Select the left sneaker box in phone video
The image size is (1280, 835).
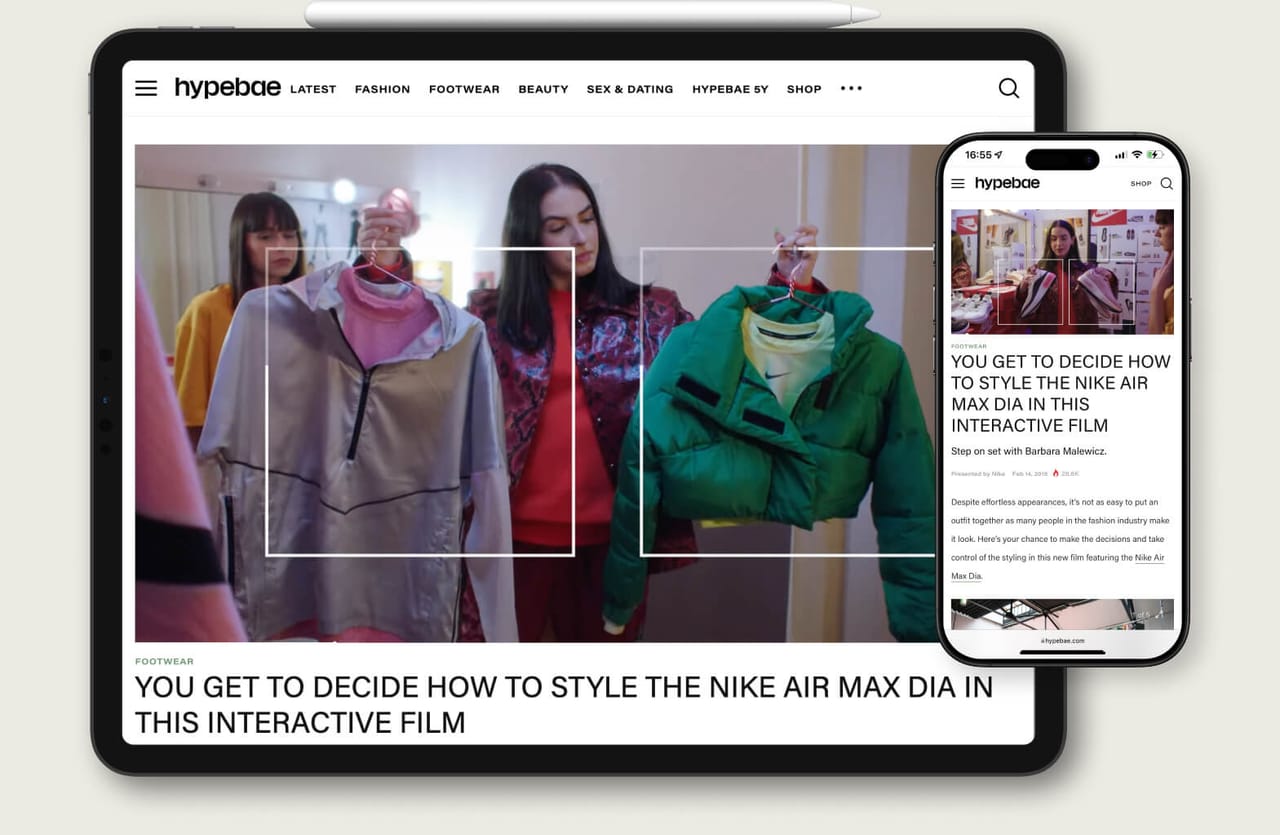tap(1030, 292)
